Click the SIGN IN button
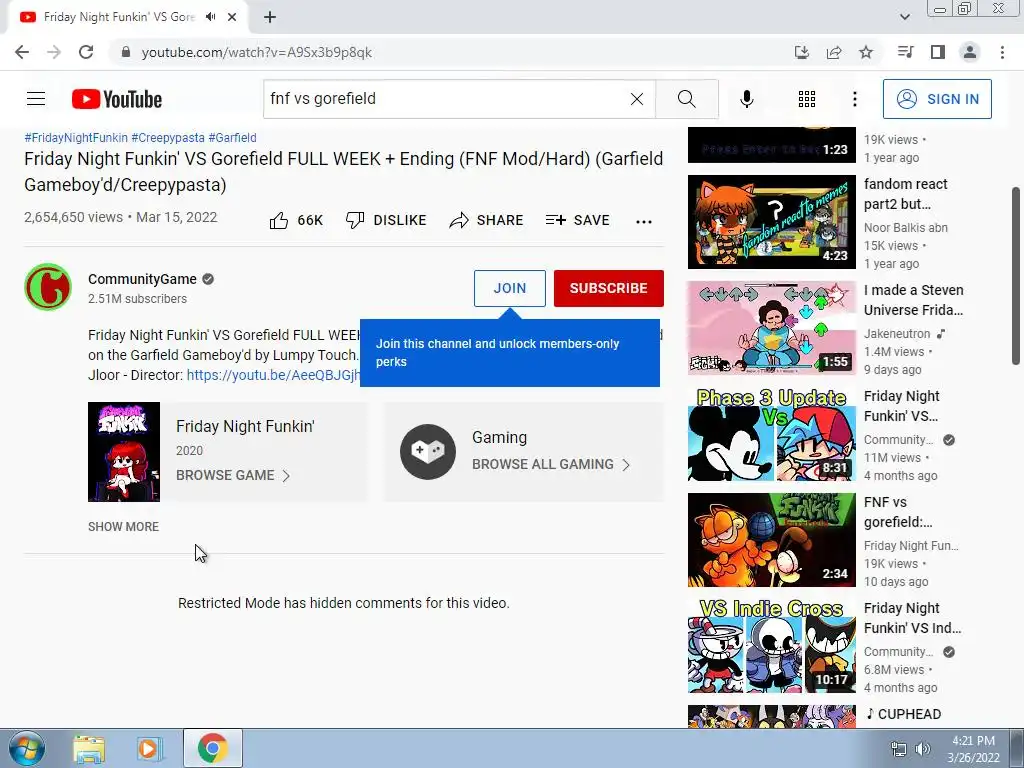This screenshot has height=768, width=1024. point(937,99)
